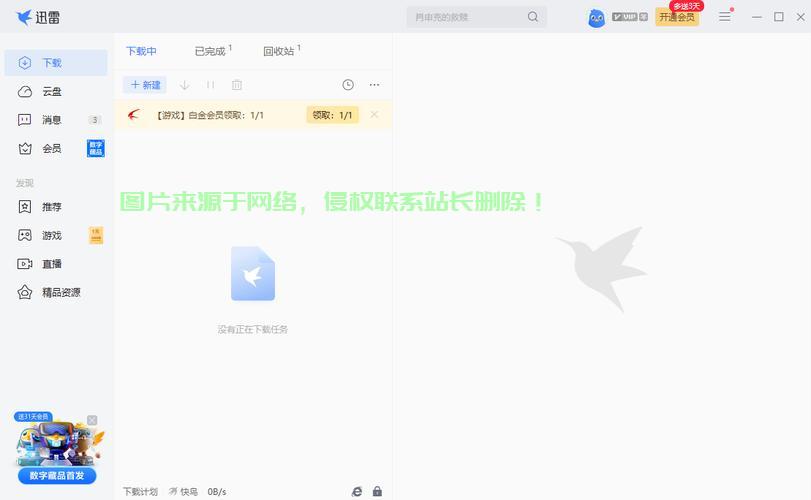Open the 消息 messages section
The image size is (811, 500).
click(56, 120)
